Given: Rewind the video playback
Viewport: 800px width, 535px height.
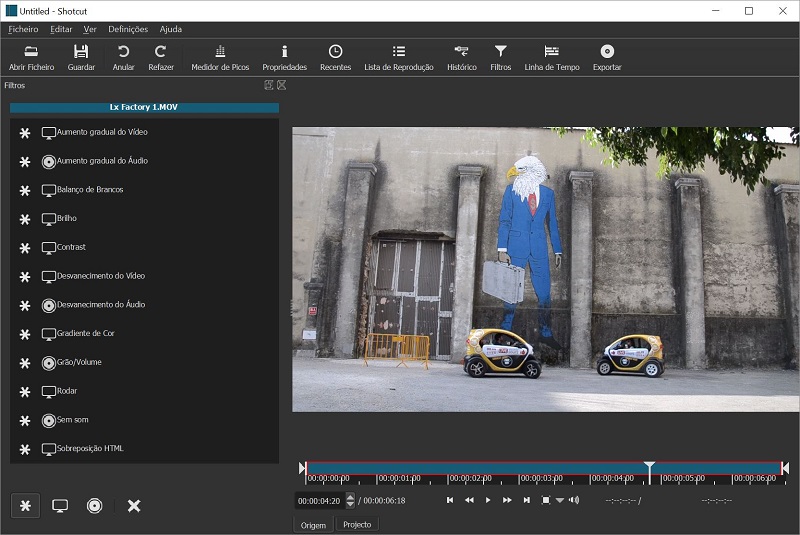Looking at the screenshot, I should coord(469,500).
